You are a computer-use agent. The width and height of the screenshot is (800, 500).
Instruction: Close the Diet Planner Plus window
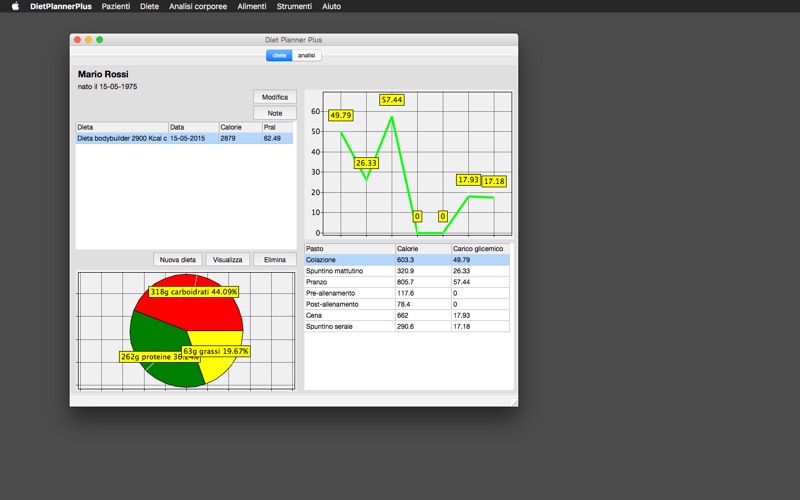[78, 39]
